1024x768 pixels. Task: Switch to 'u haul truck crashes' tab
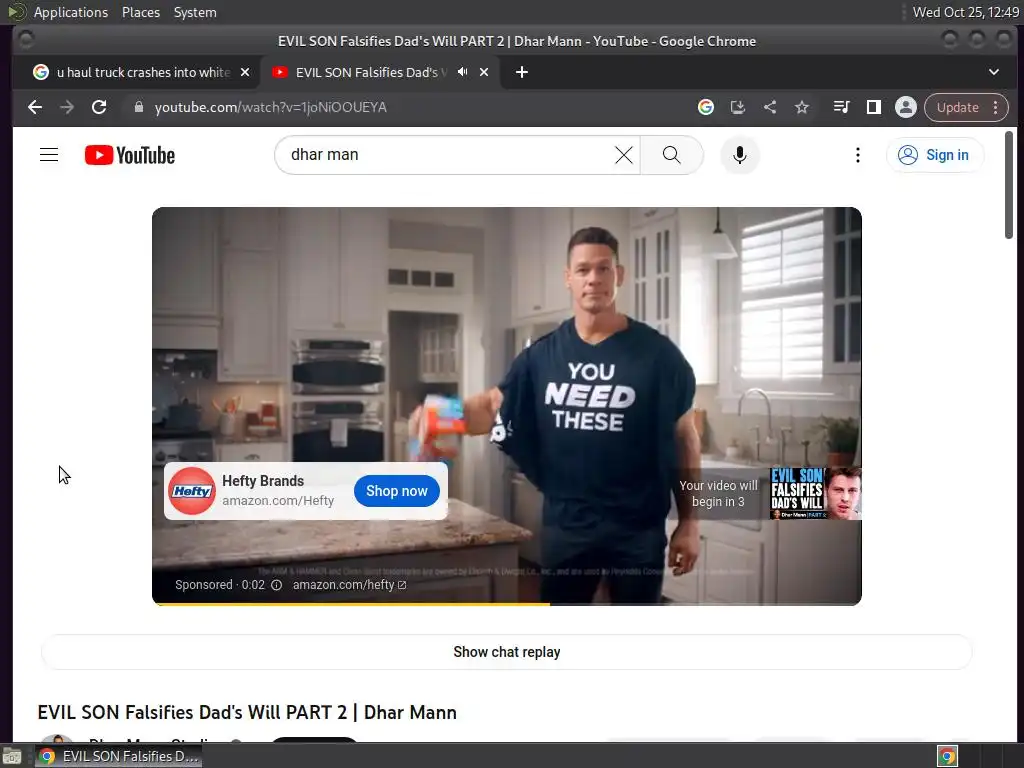pyautogui.click(x=141, y=72)
